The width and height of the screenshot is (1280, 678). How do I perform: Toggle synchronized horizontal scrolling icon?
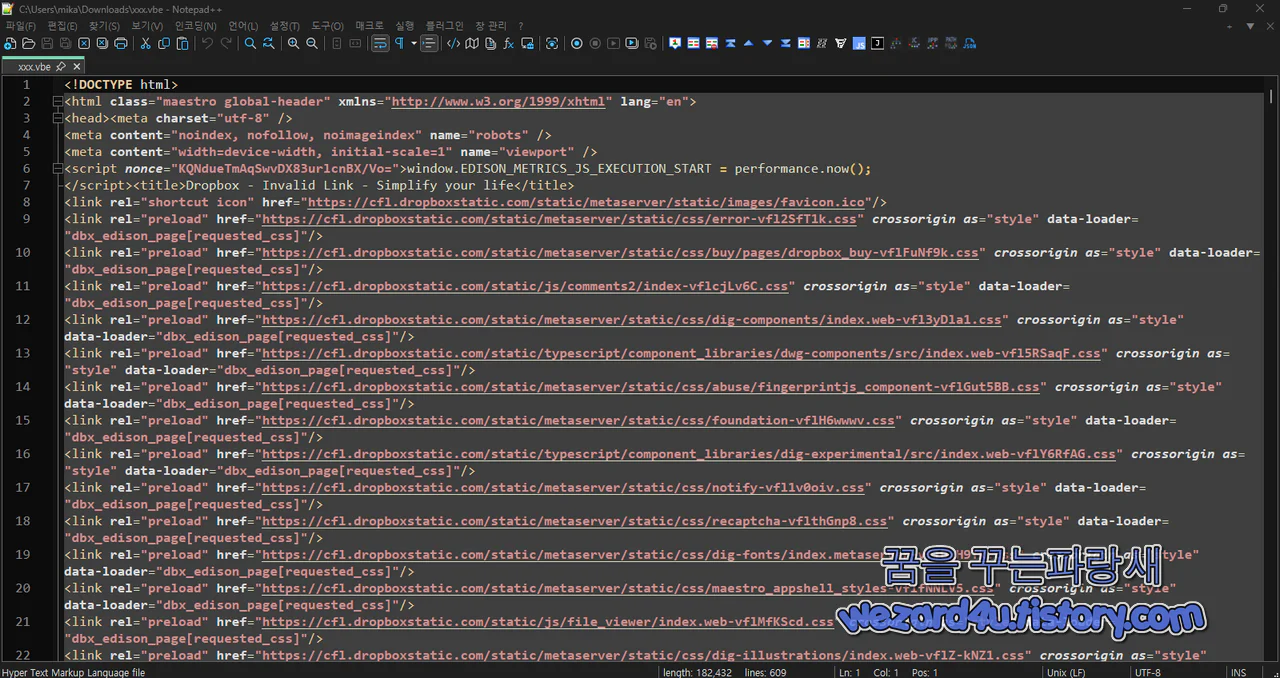[355, 44]
